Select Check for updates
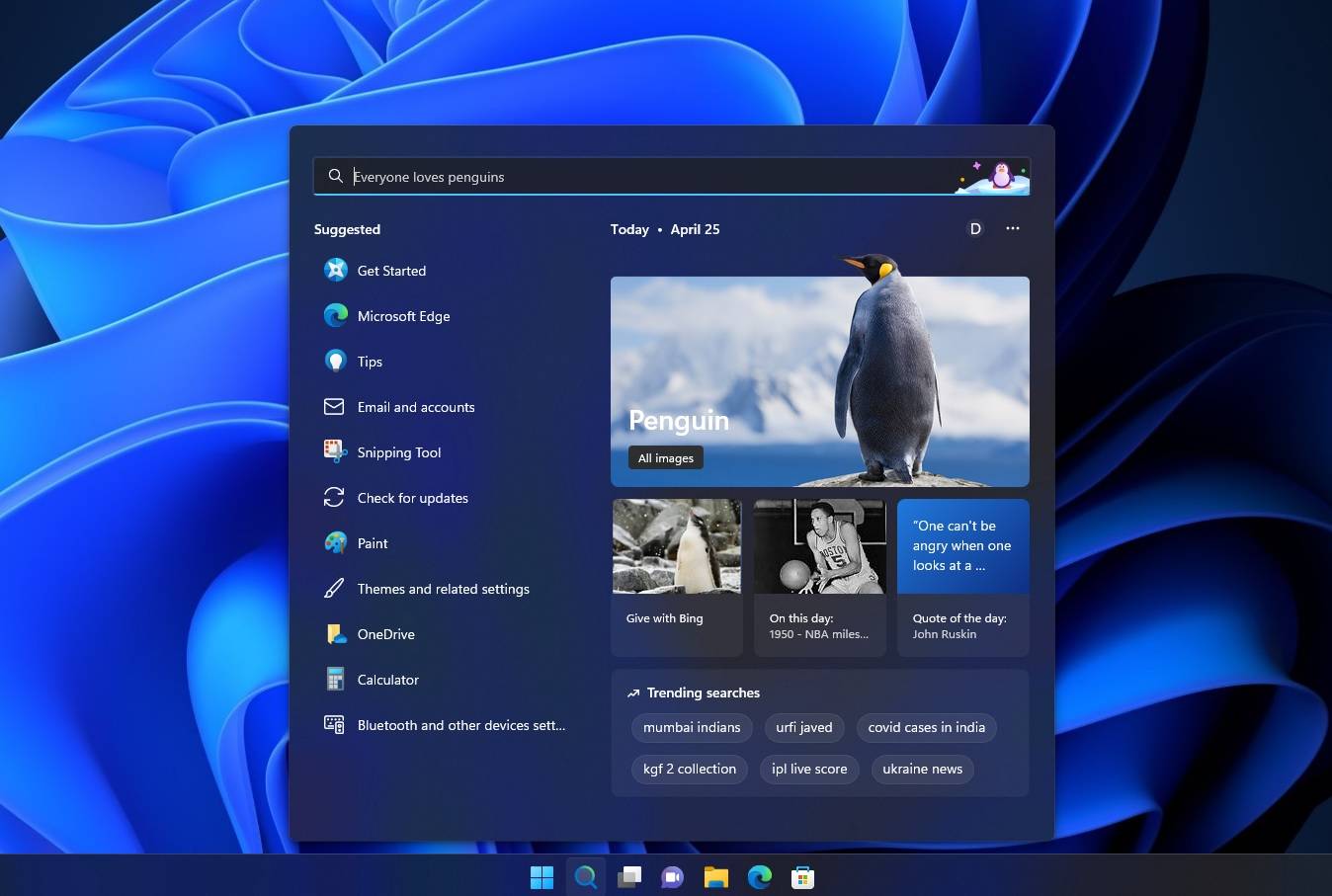The image size is (1332, 896). click(412, 497)
